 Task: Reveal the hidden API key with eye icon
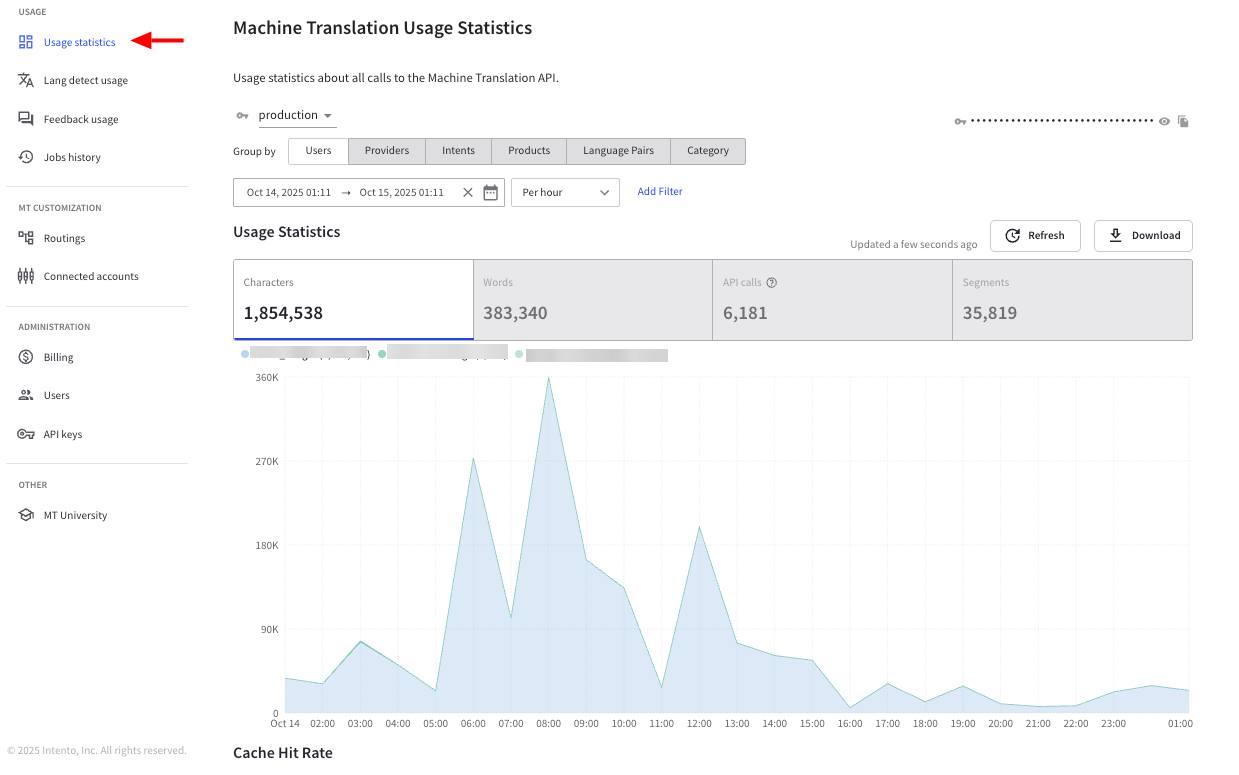[1164, 121]
